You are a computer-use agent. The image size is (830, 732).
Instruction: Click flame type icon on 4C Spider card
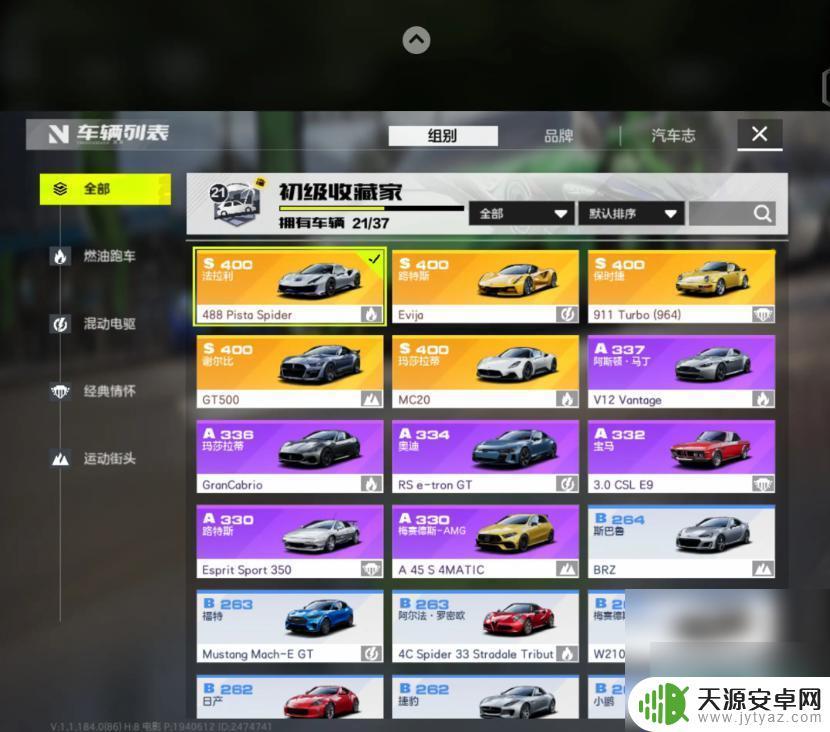(x=567, y=654)
